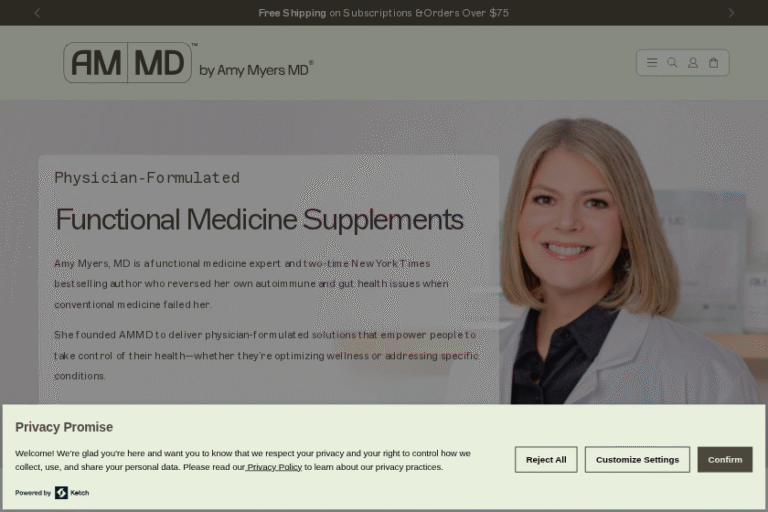Image resolution: width=768 pixels, height=512 pixels.
Task: Open the account profile icon
Action: pyautogui.click(x=693, y=63)
